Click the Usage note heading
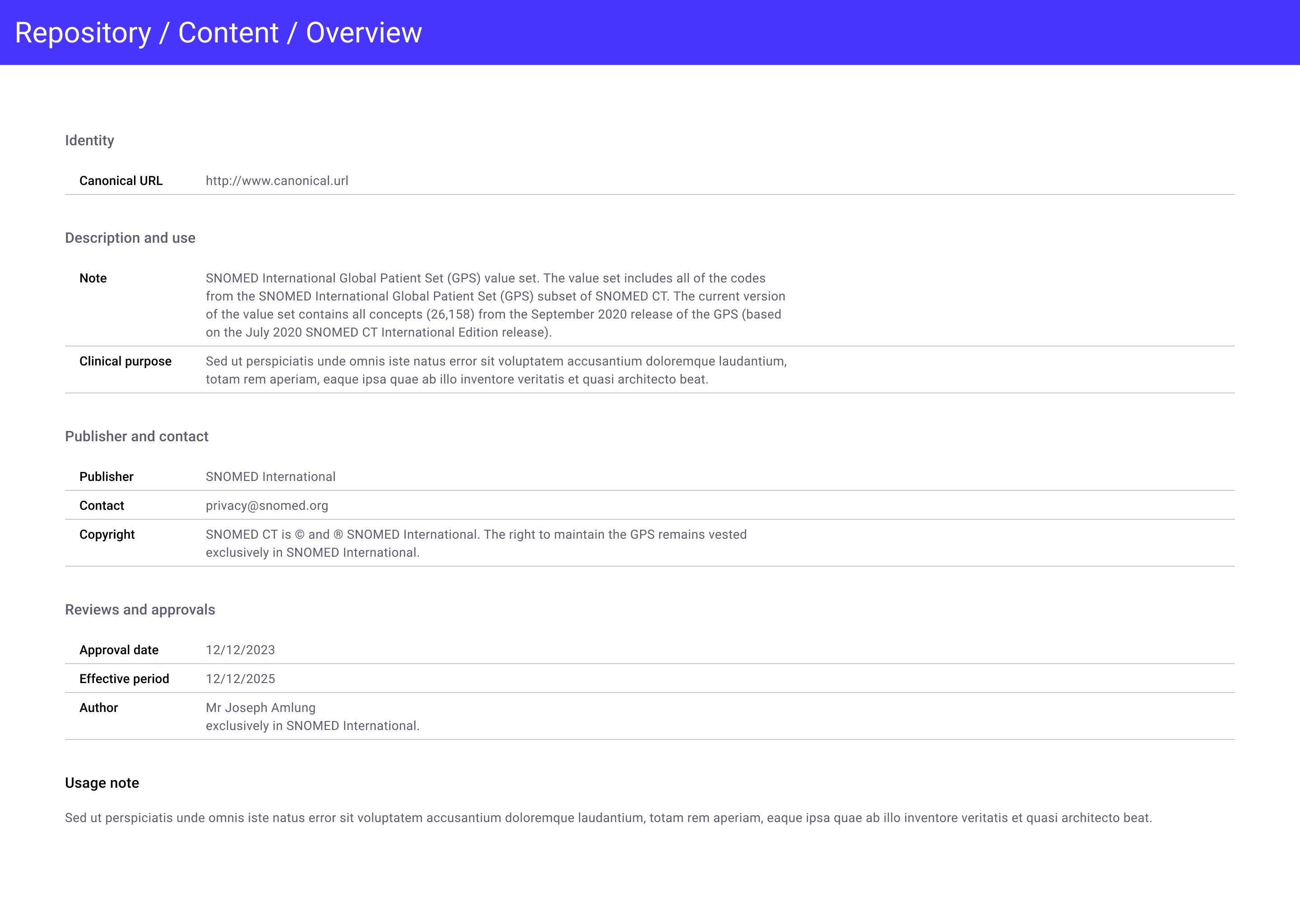This screenshot has height=924, width=1300. click(102, 783)
